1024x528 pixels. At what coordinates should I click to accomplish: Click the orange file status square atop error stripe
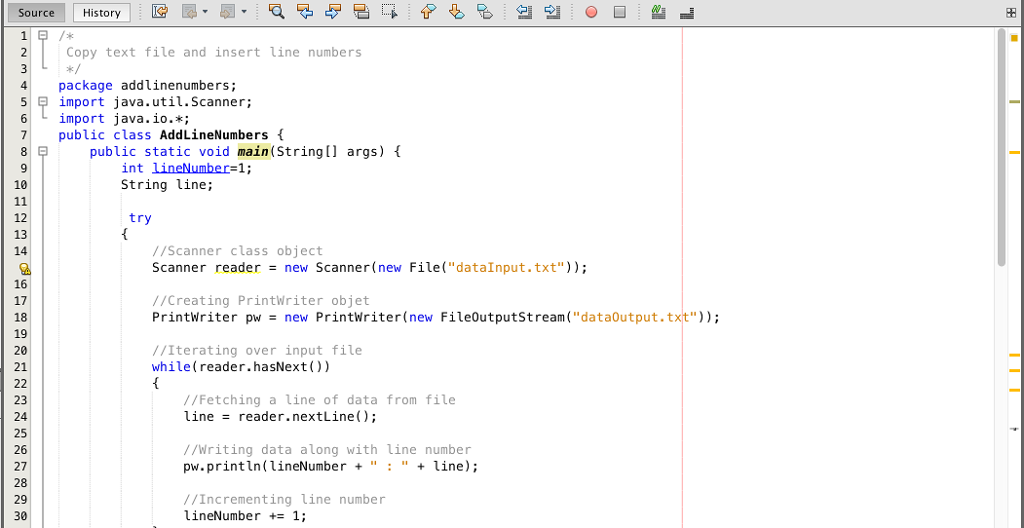tap(1014, 38)
